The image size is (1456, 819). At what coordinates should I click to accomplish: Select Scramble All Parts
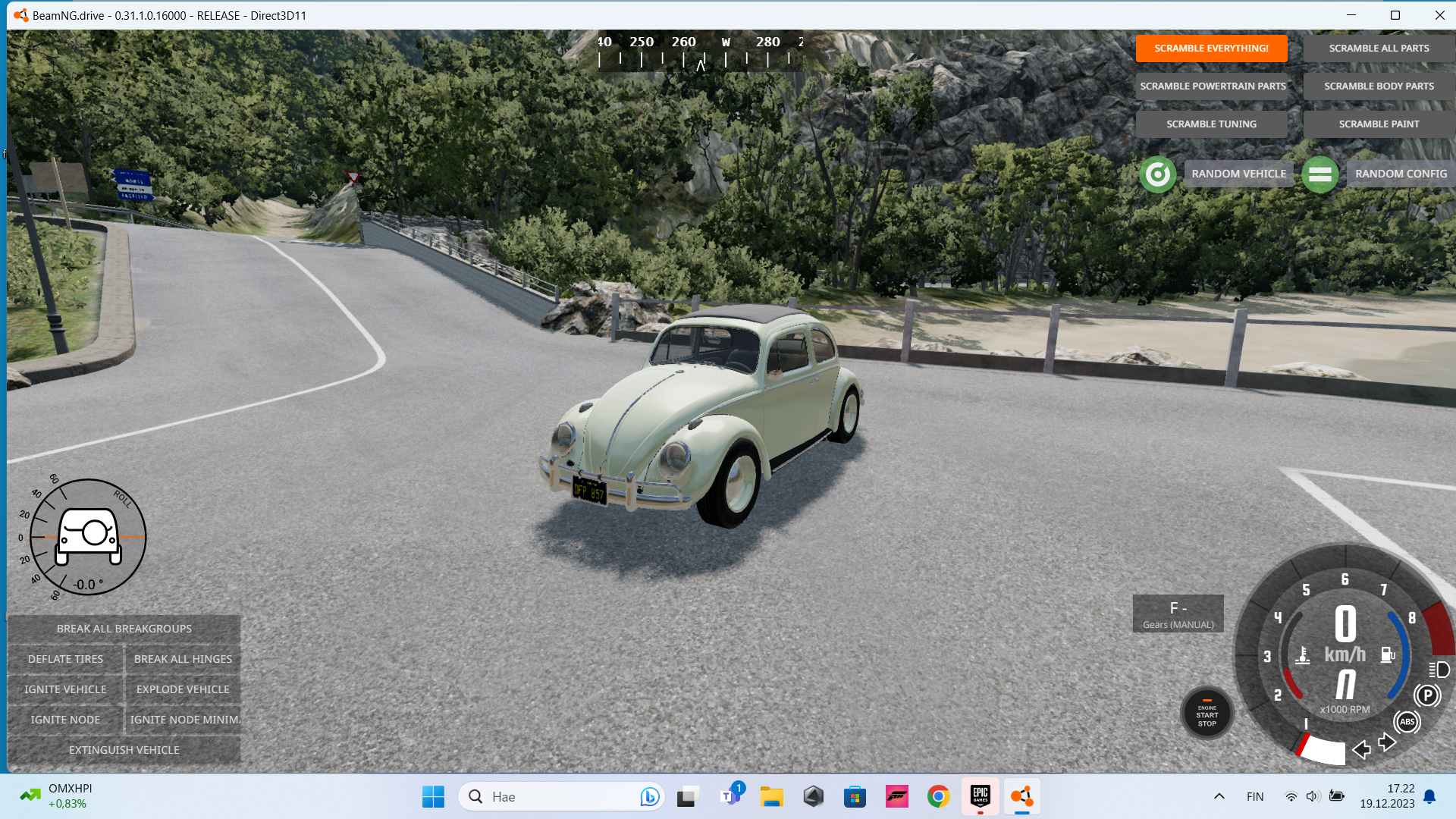pyautogui.click(x=1379, y=48)
